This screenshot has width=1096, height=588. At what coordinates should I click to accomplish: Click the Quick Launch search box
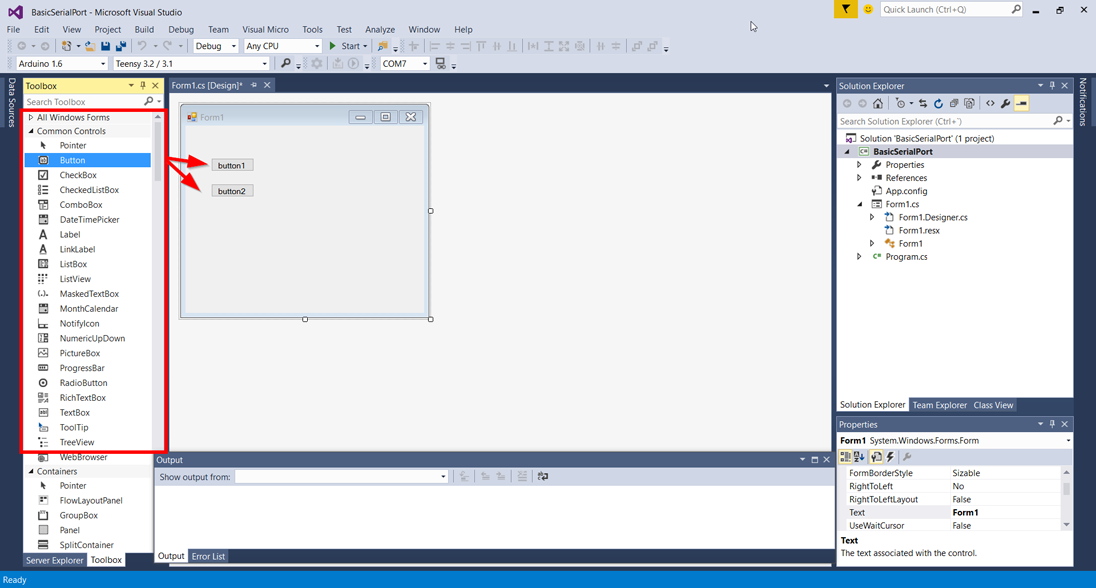945,9
